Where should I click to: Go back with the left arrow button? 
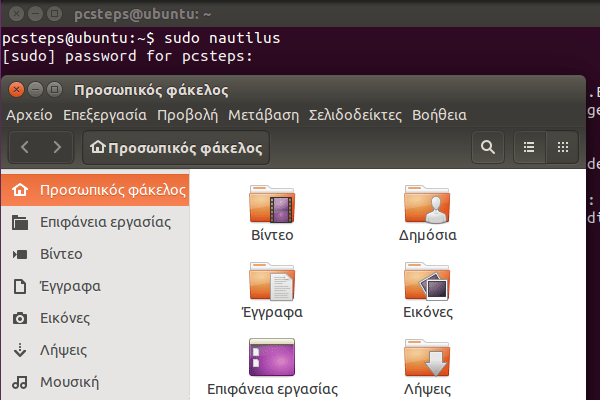tap(25, 147)
